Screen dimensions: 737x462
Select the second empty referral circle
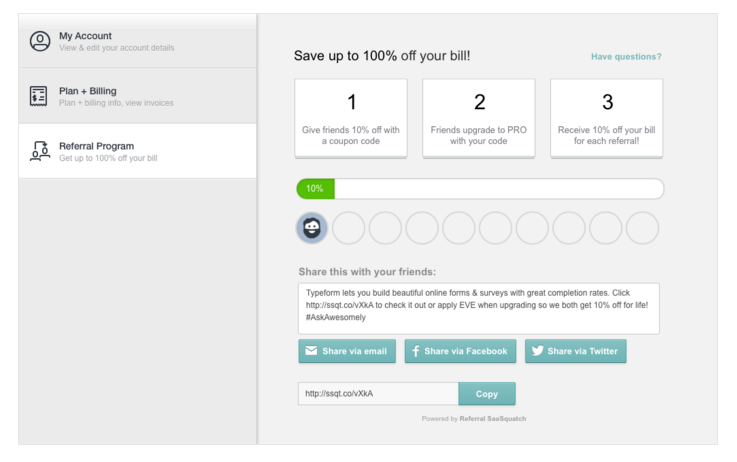[385, 228]
